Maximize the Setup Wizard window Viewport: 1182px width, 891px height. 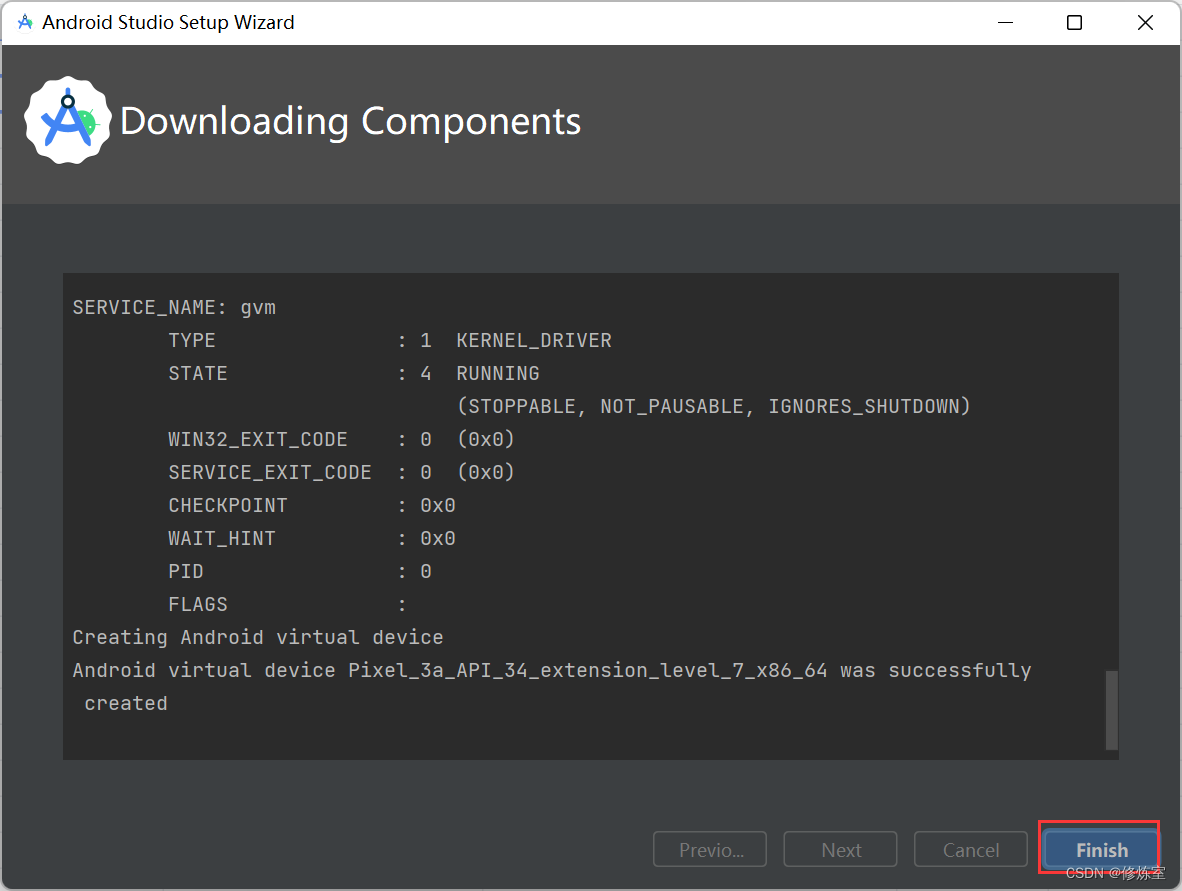(x=1074, y=23)
